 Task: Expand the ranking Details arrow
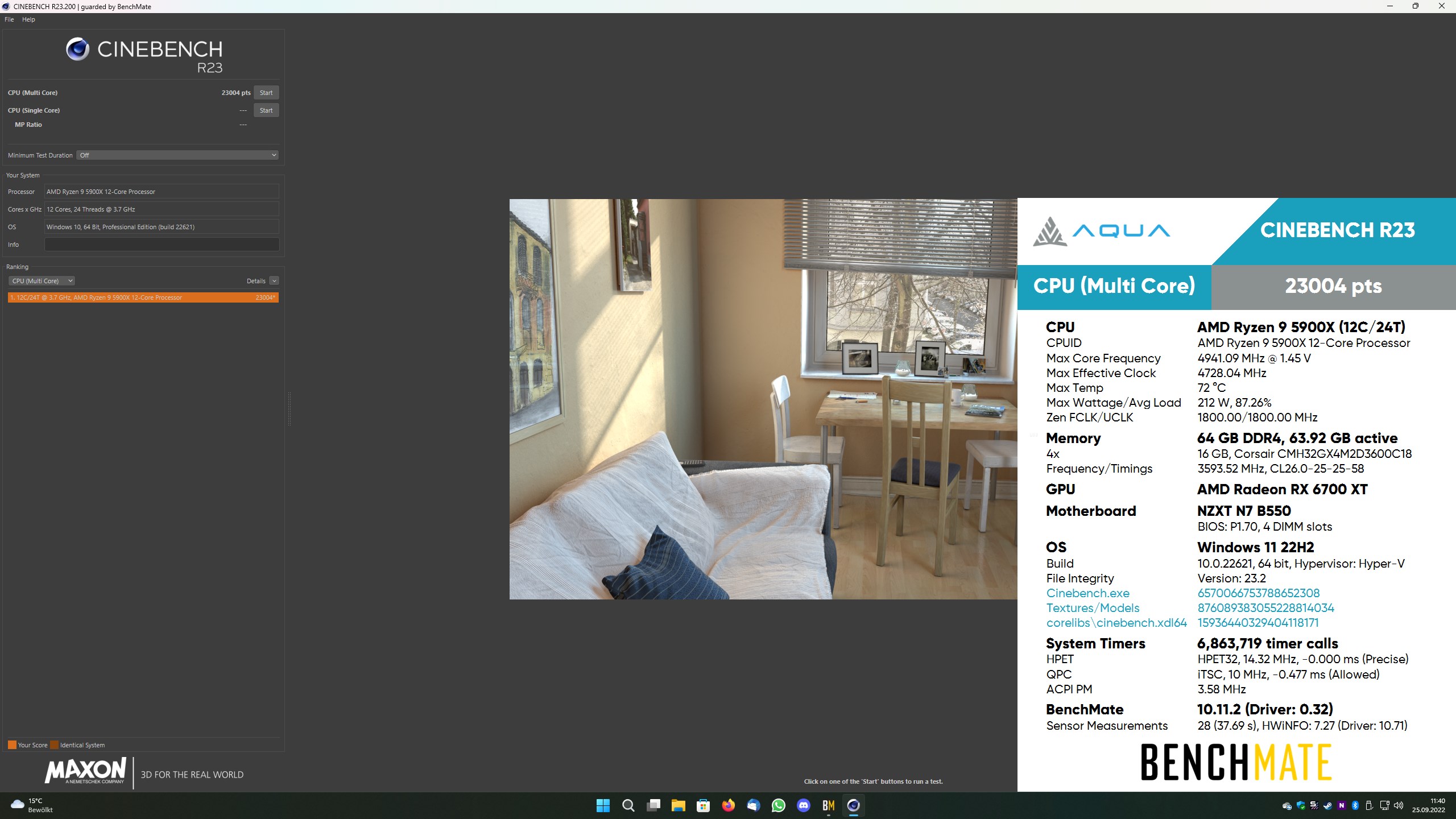pyautogui.click(x=274, y=281)
